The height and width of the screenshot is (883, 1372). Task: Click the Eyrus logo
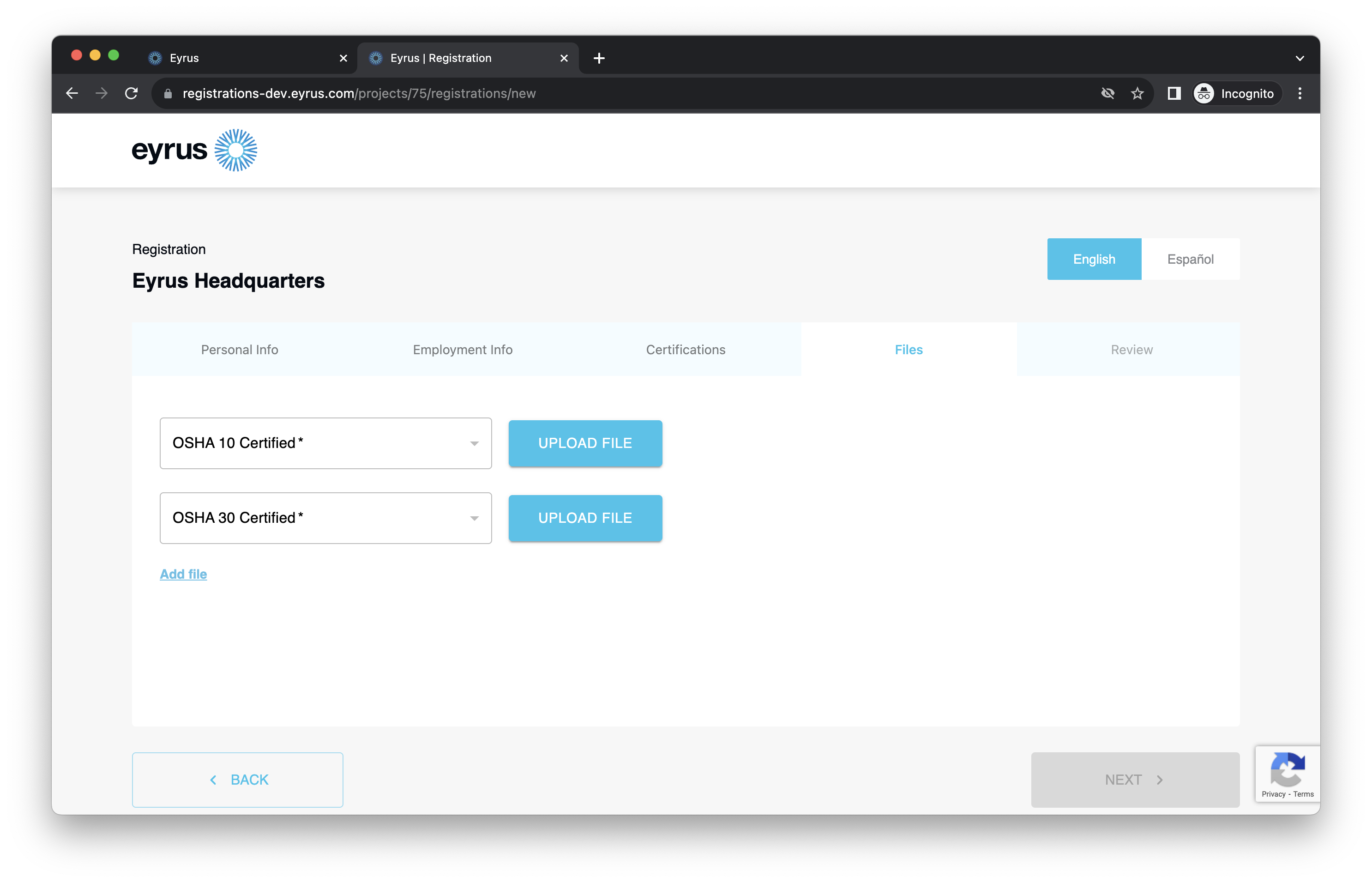point(194,150)
